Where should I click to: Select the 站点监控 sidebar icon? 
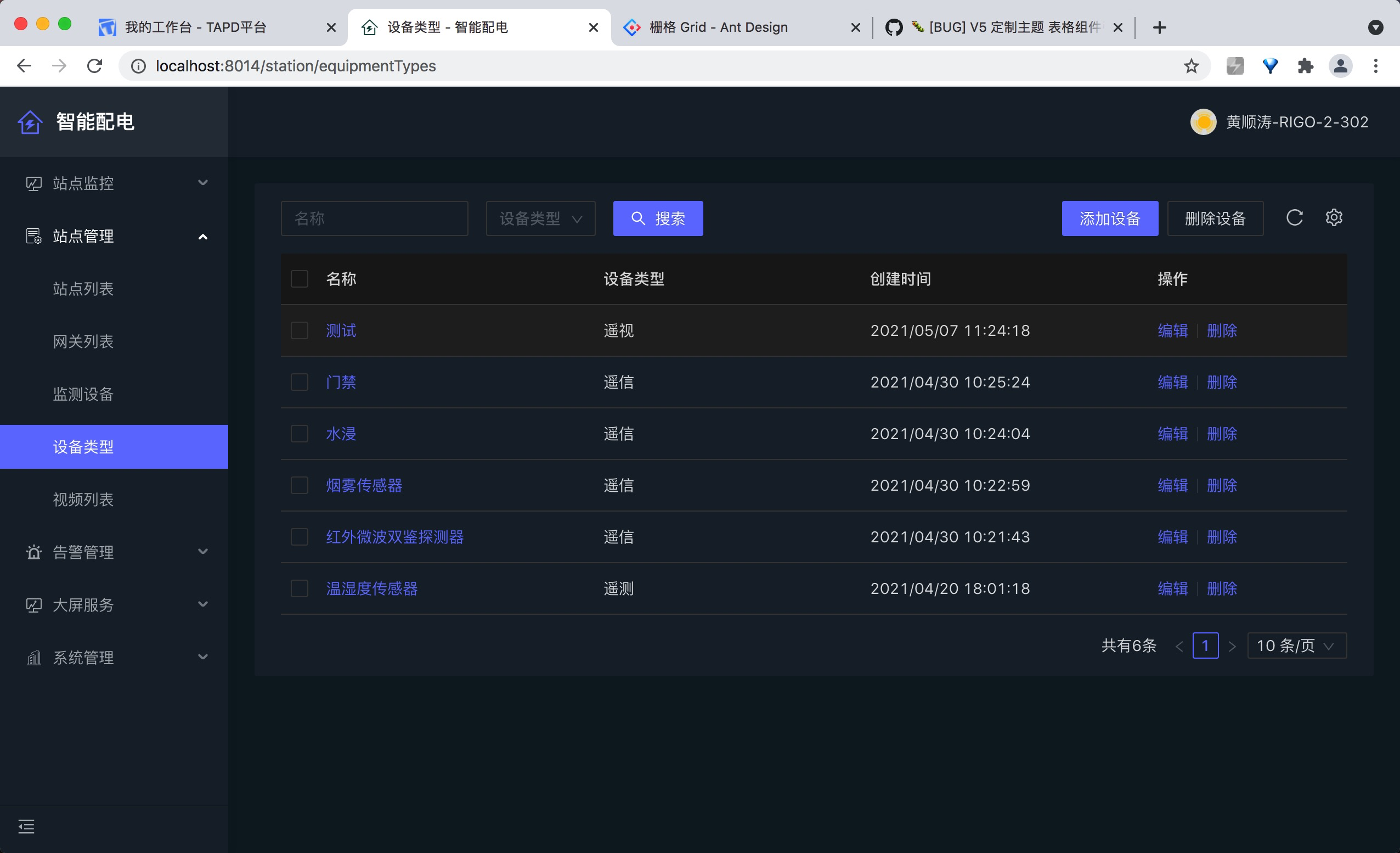click(x=33, y=183)
